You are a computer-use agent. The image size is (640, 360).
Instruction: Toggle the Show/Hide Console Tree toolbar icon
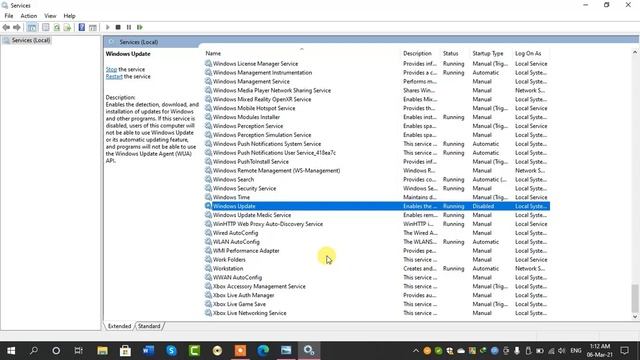tap(32, 27)
